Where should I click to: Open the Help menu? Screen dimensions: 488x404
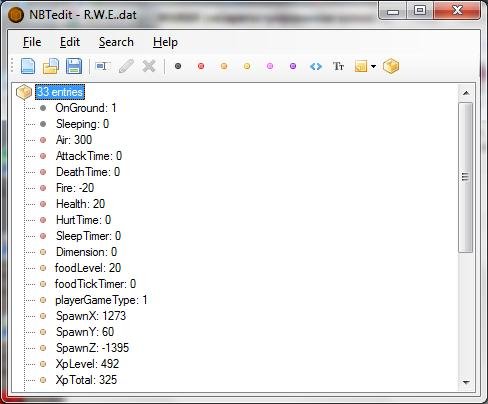(x=165, y=42)
